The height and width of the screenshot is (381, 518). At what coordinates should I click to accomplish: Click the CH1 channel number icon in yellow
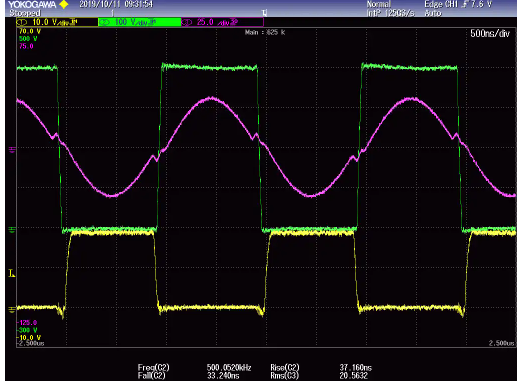click(22, 23)
